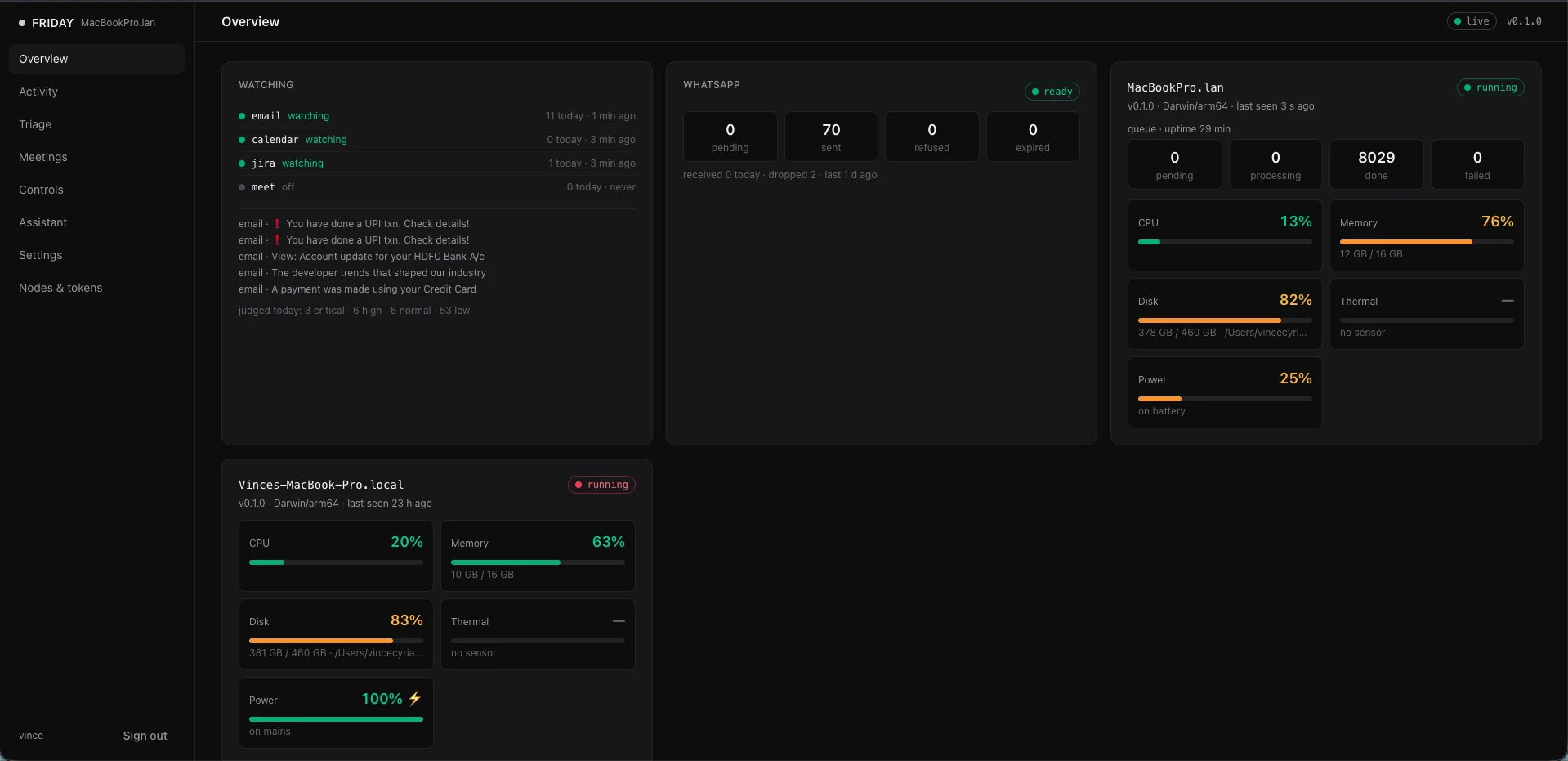The width and height of the screenshot is (1568, 761).
Task: Click MacBookPro.lan hostname beside FRIDAY
Action: pyautogui.click(x=118, y=23)
